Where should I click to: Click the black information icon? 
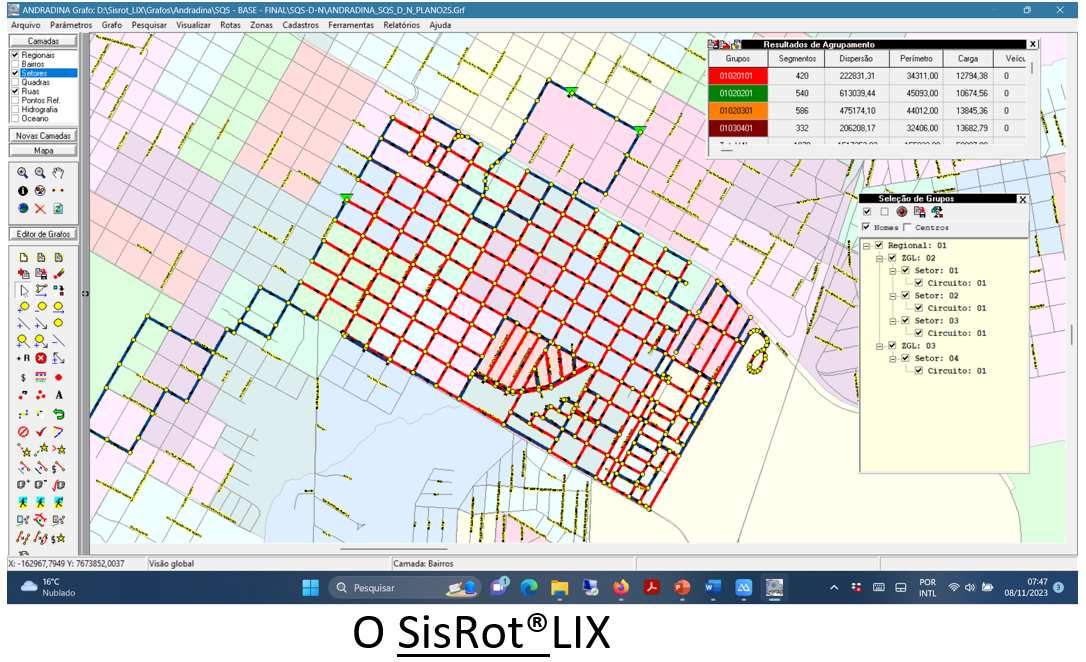[x=23, y=190]
